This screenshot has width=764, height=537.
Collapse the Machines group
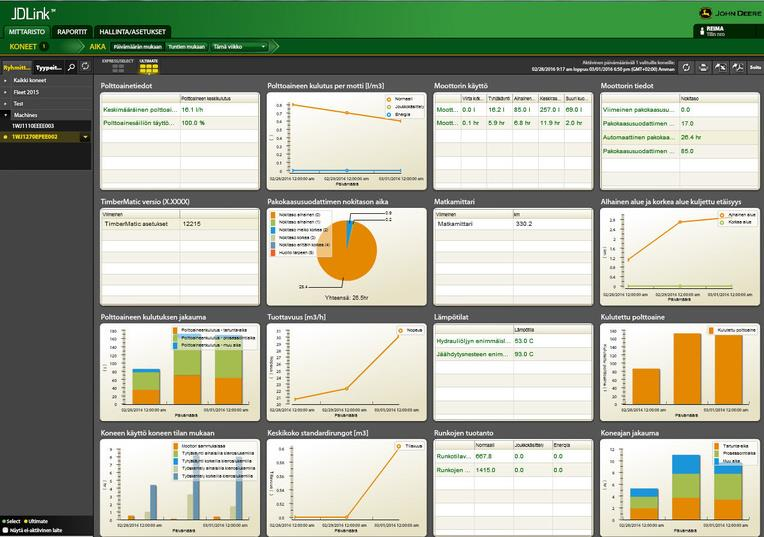pos(6,115)
